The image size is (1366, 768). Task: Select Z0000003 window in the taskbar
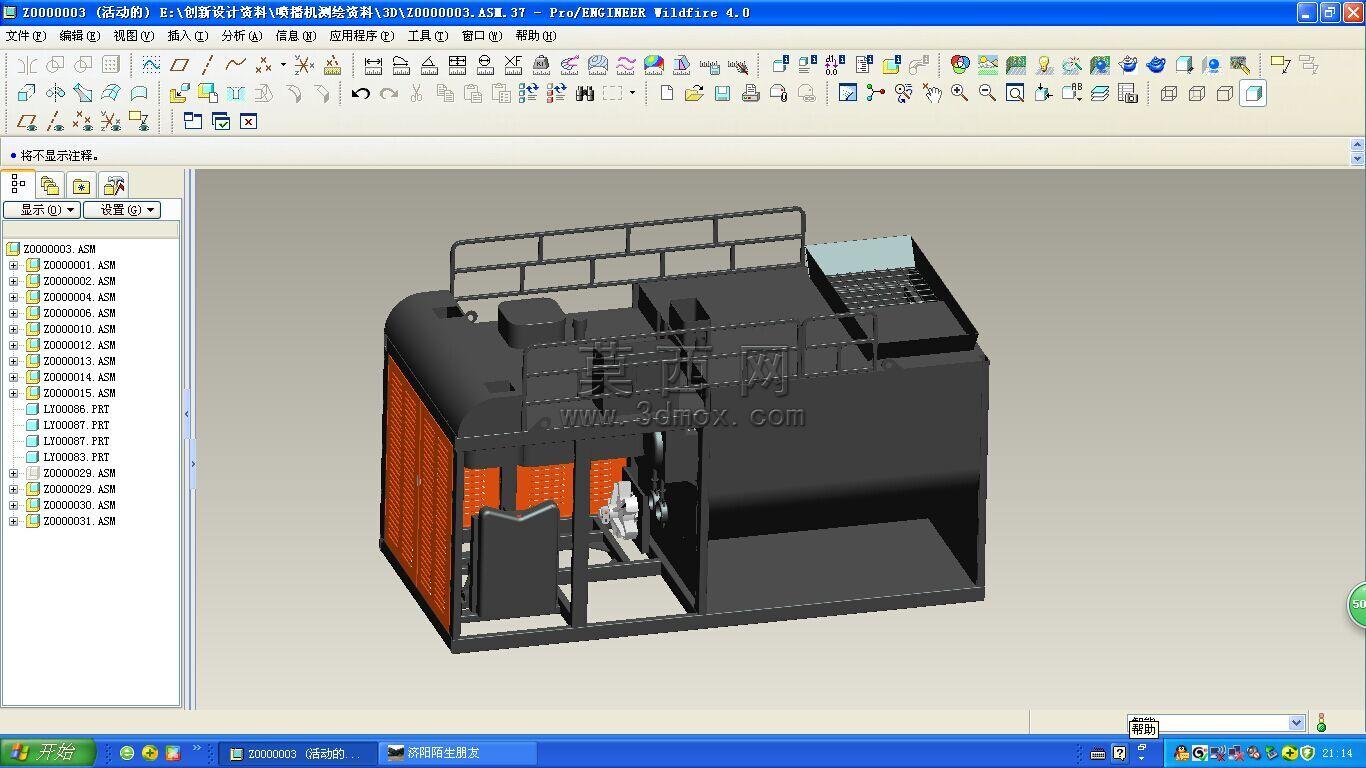(x=298, y=753)
